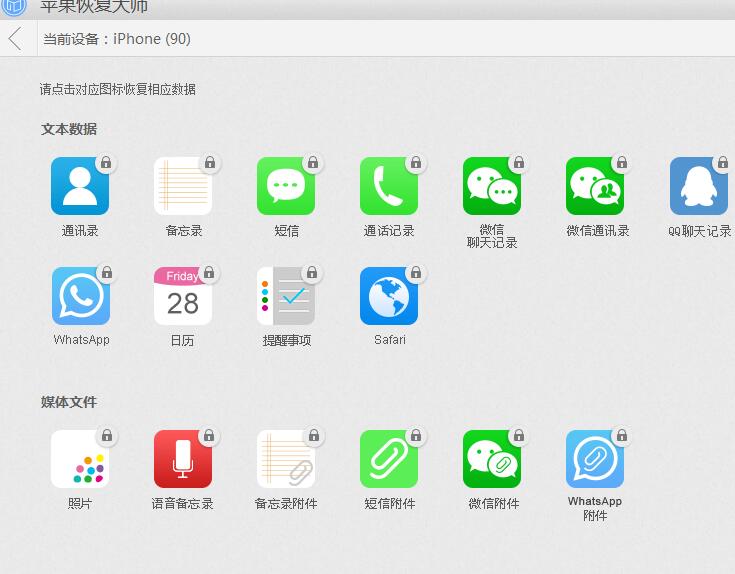Open the 照片 photos icon
The width and height of the screenshot is (735, 574).
point(80,459)
